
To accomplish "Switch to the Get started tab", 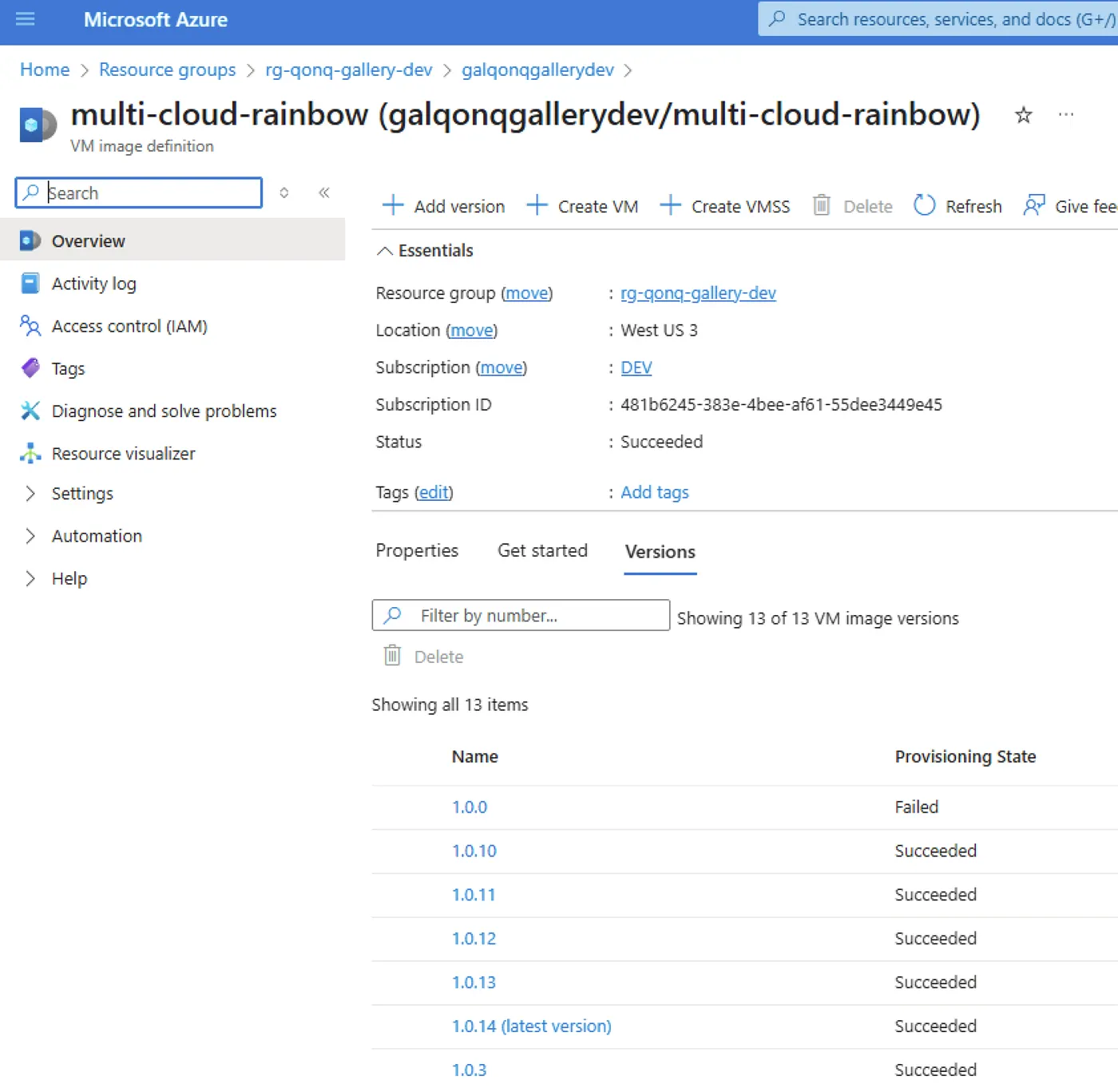I will 542,550.
